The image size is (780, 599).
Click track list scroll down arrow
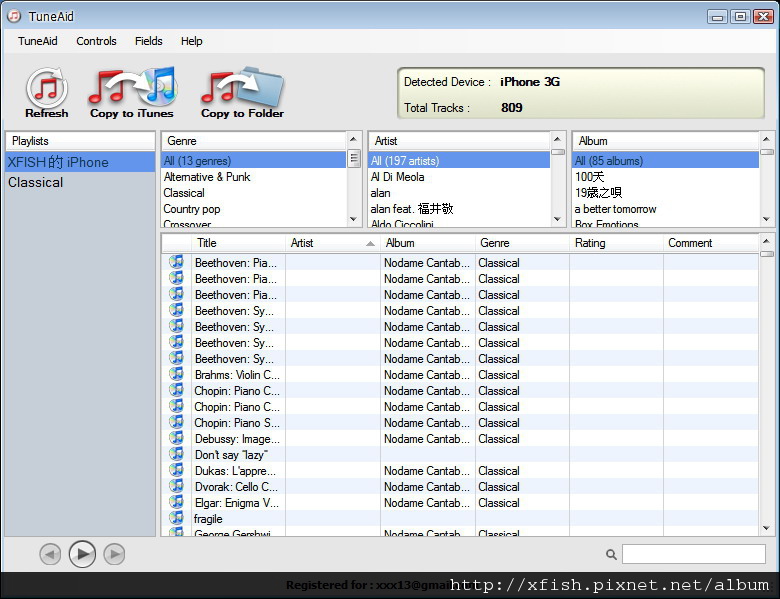point(767,528)
